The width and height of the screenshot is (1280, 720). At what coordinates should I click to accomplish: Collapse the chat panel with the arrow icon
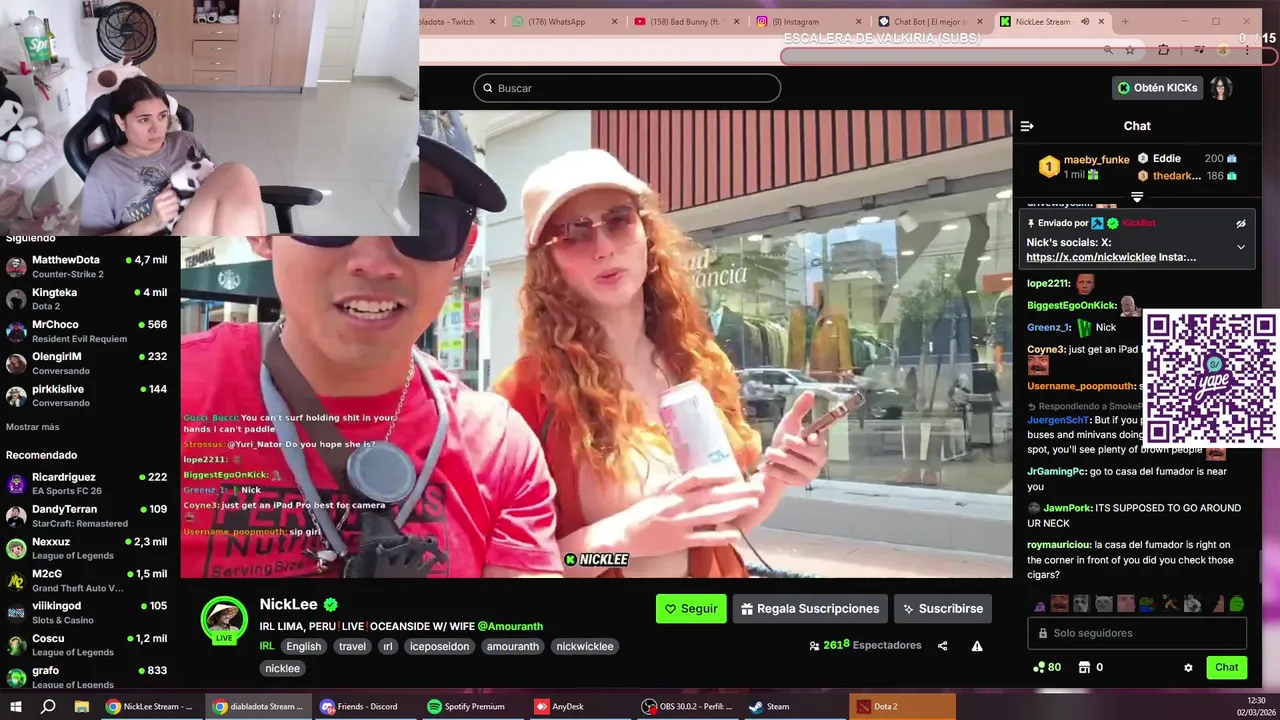[x=1027, y=126]
